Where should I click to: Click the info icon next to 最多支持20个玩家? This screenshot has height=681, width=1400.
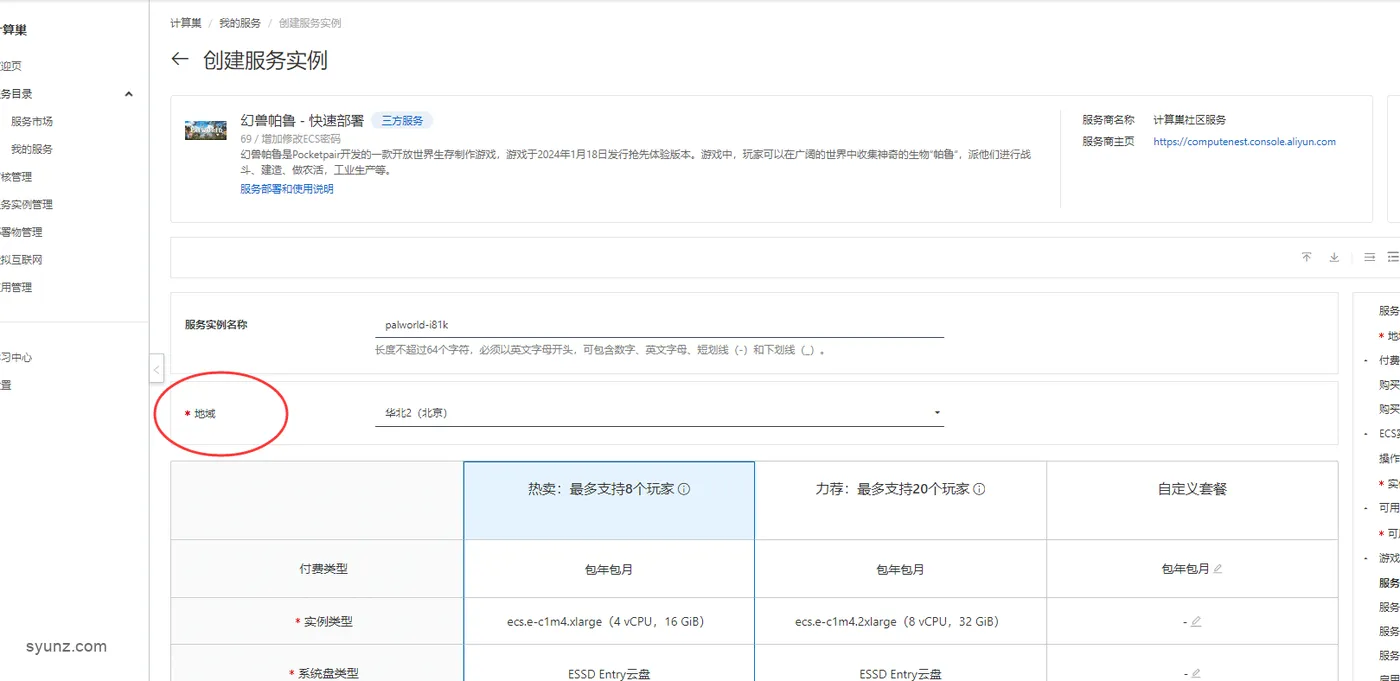pos(979,489)
